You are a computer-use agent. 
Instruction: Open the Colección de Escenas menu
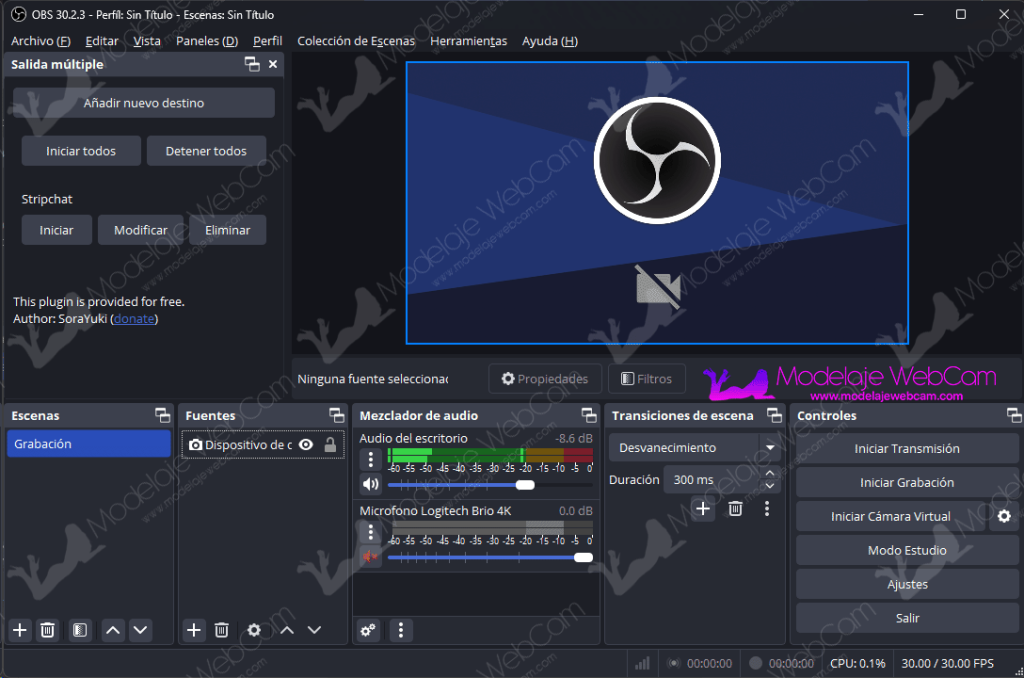[356, 41]
